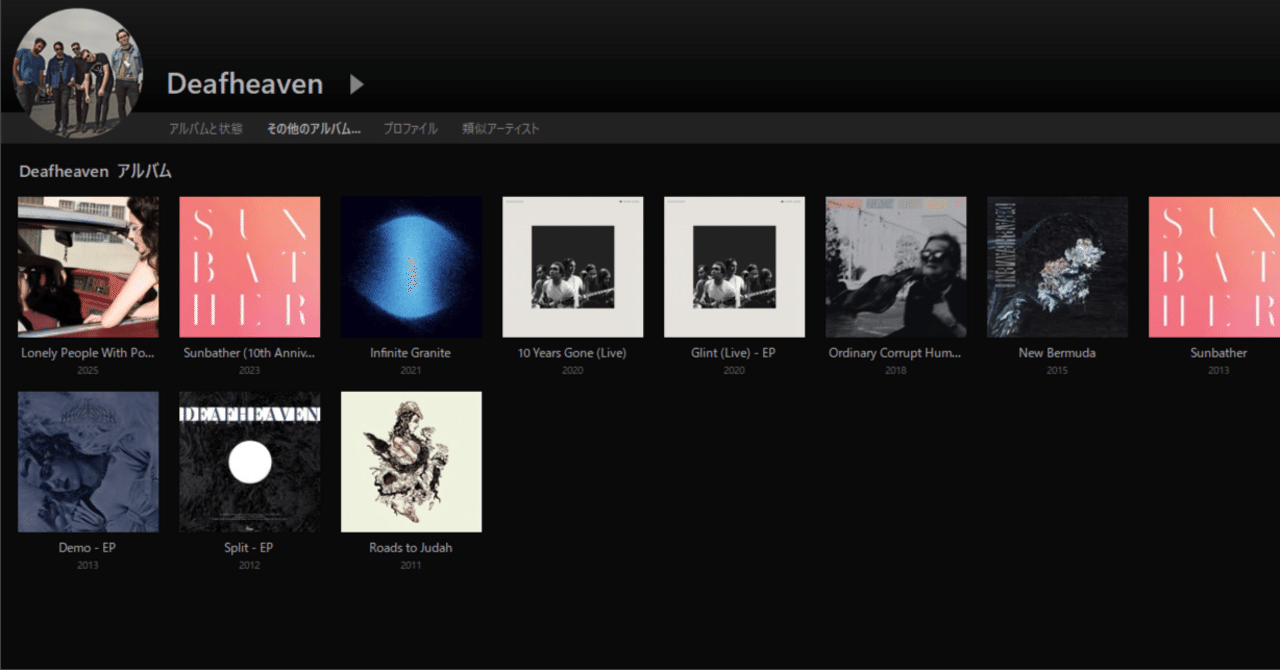Viewport: 1280px width, 670px height.
Task: Open the Glint (Live) - EP cover
Action: [x=734, y=267]
